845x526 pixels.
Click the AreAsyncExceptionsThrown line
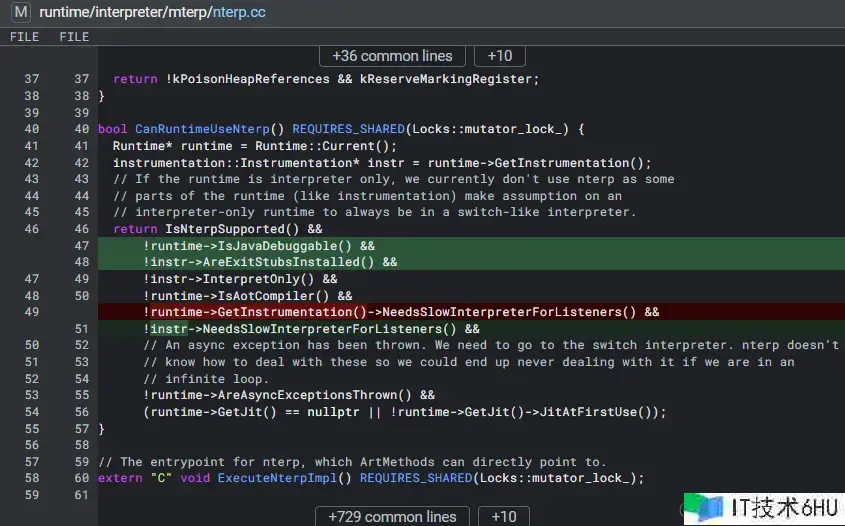click(x=289, y=395)
